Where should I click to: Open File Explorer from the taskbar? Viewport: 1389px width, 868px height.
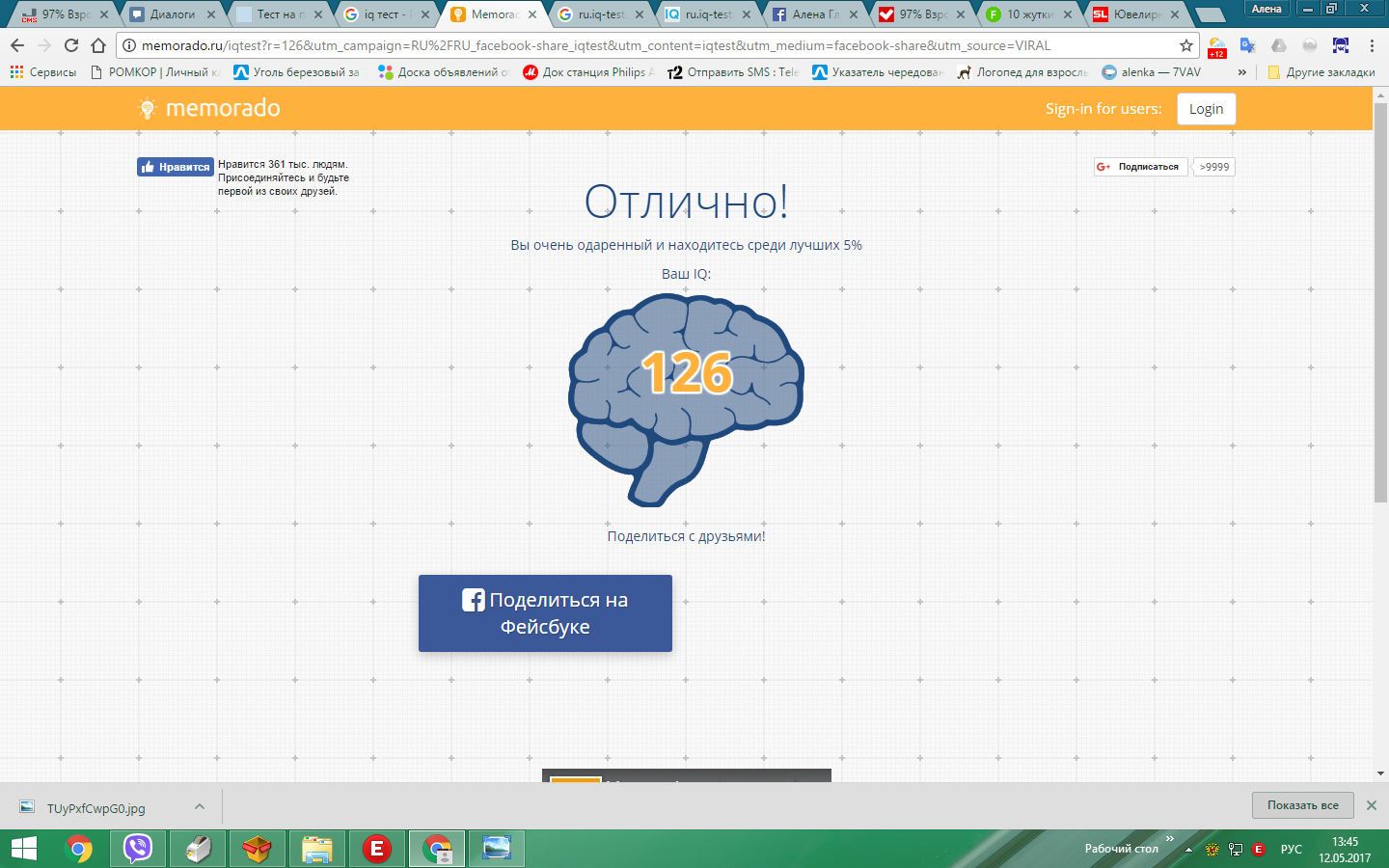[316, 849]
